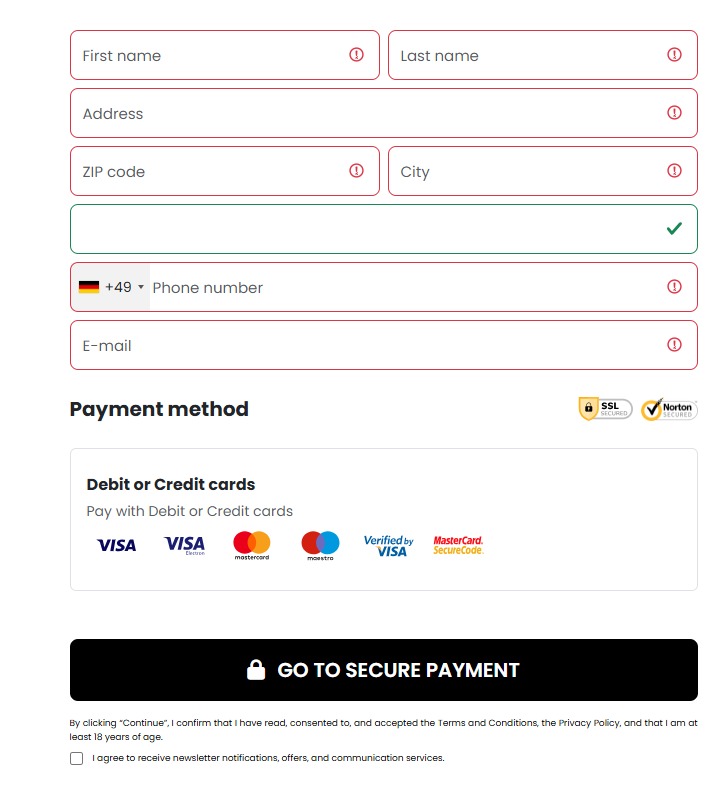The height and width of the screenshot is (794, 727).
Task: Enable the newsletter notifications checkbox
Action: pos(77,758)
